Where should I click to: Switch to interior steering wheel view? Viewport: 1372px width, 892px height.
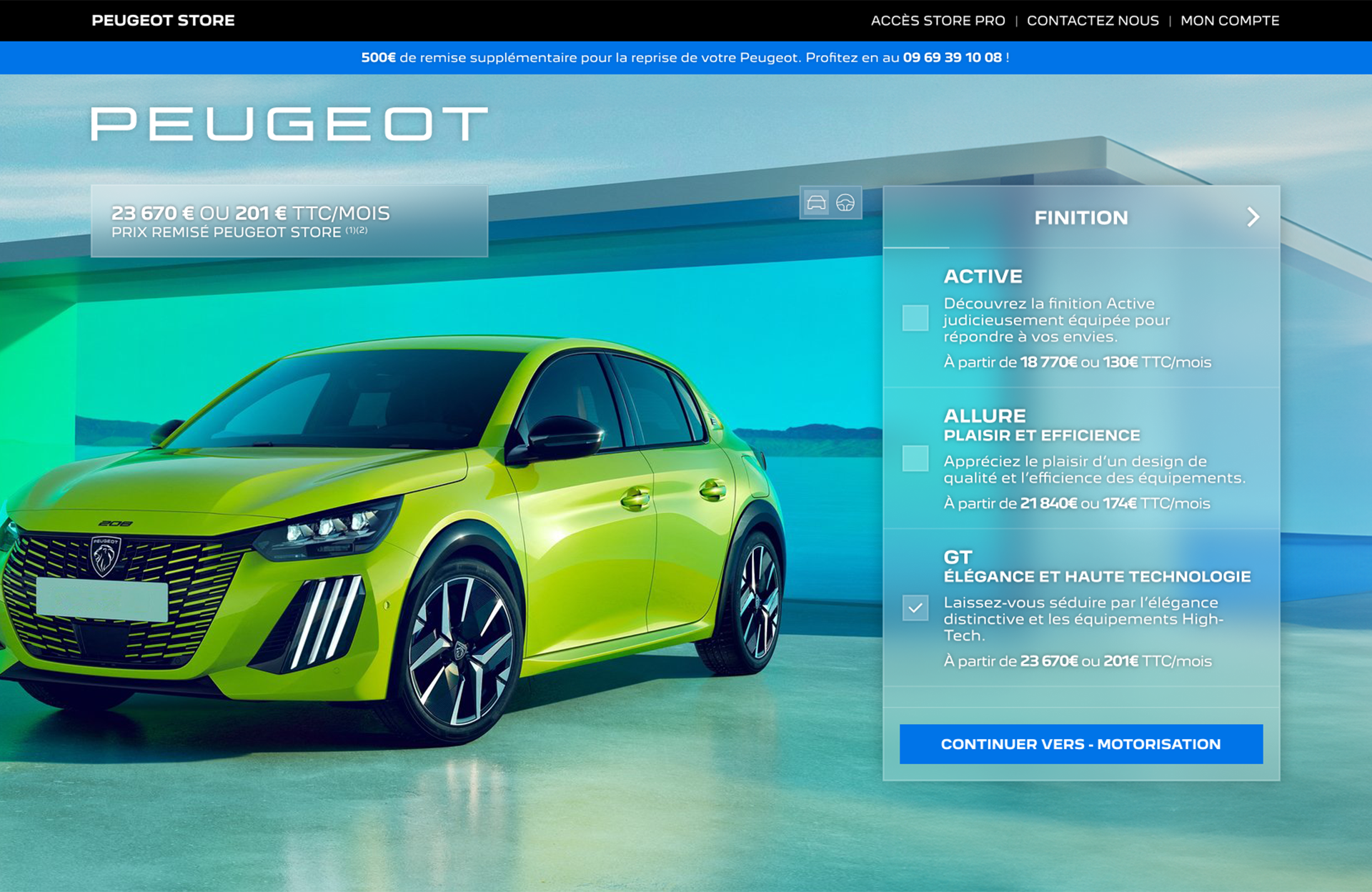845,203
